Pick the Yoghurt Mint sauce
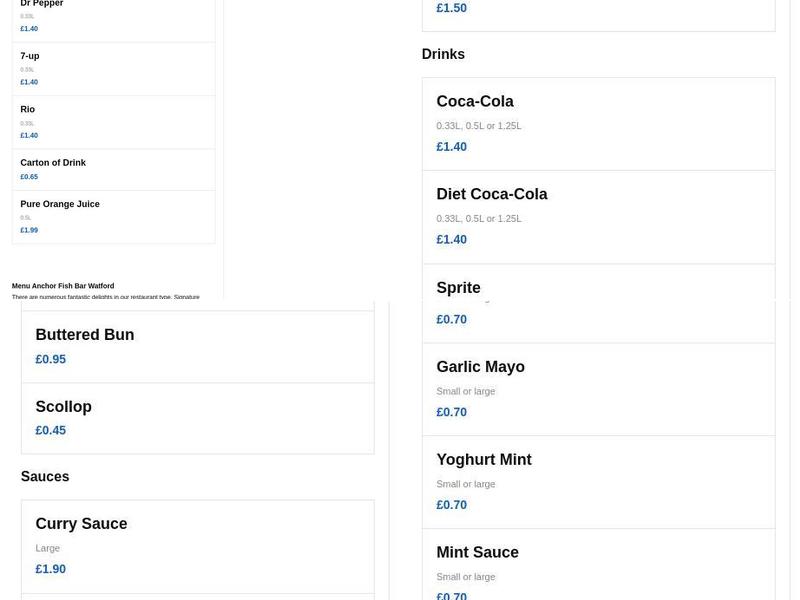 click(484, 460)
